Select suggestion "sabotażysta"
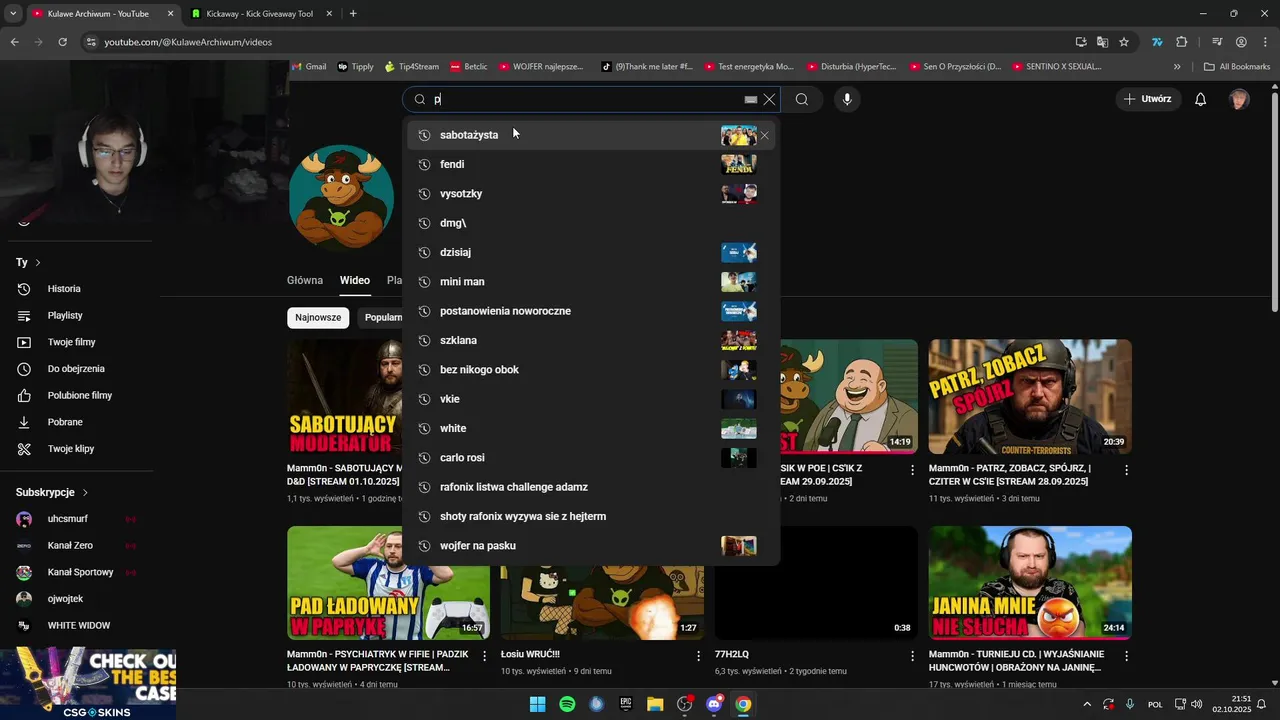1280x720 pixels. 590,135
